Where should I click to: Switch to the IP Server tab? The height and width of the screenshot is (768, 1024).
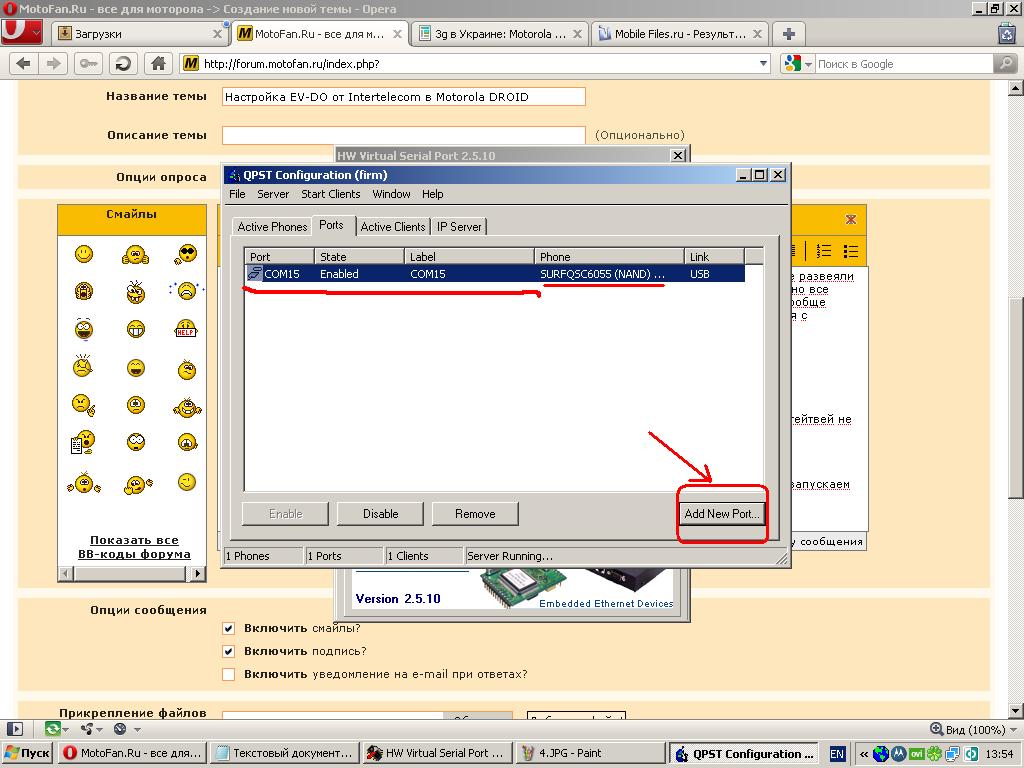tap(459, 227)
